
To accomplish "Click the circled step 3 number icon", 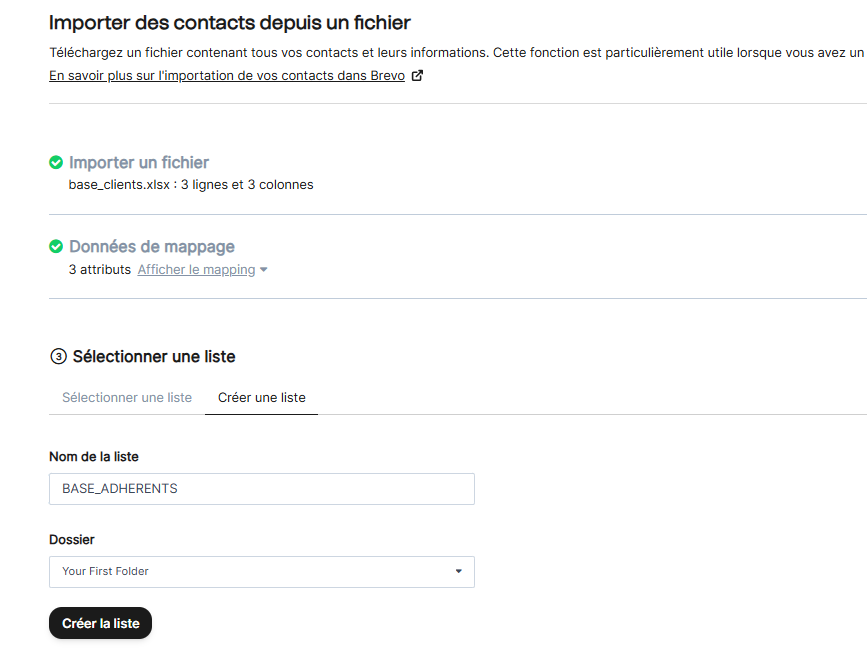I will tap(57, 357).
